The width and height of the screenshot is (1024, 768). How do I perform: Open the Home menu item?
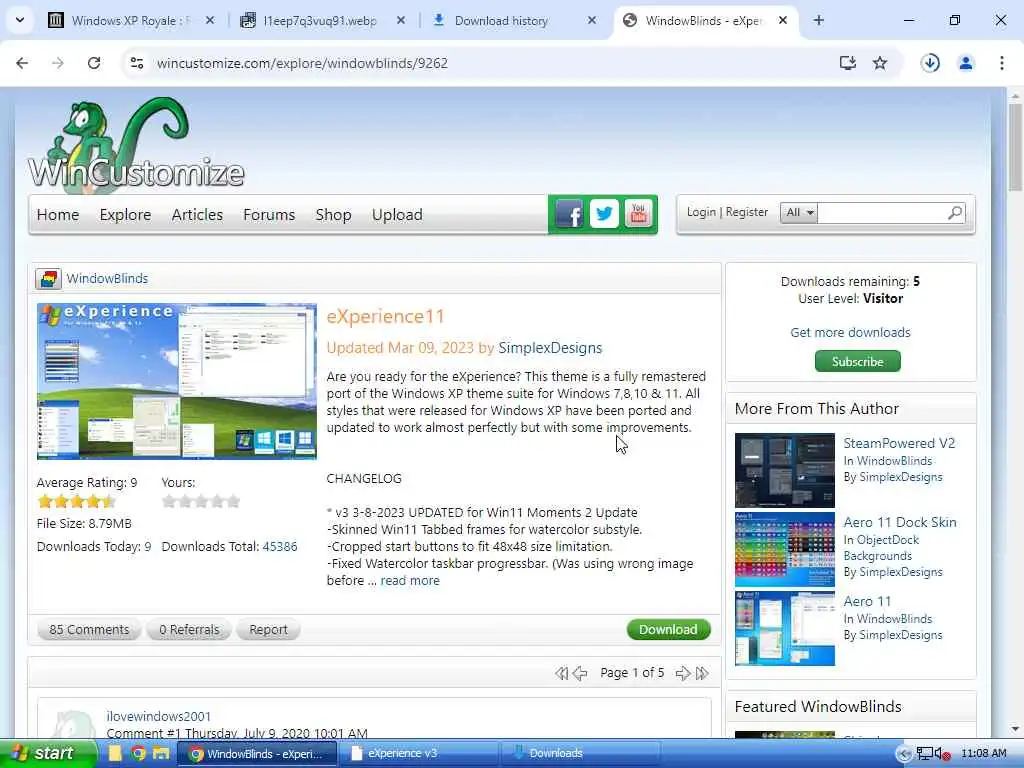tap(57, 215)
